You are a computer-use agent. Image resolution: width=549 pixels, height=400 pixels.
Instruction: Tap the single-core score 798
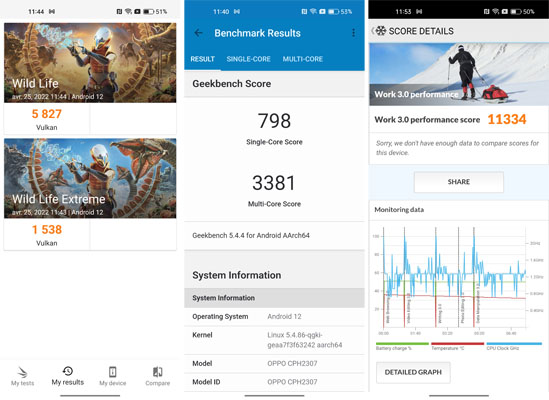tap(274, 121)
